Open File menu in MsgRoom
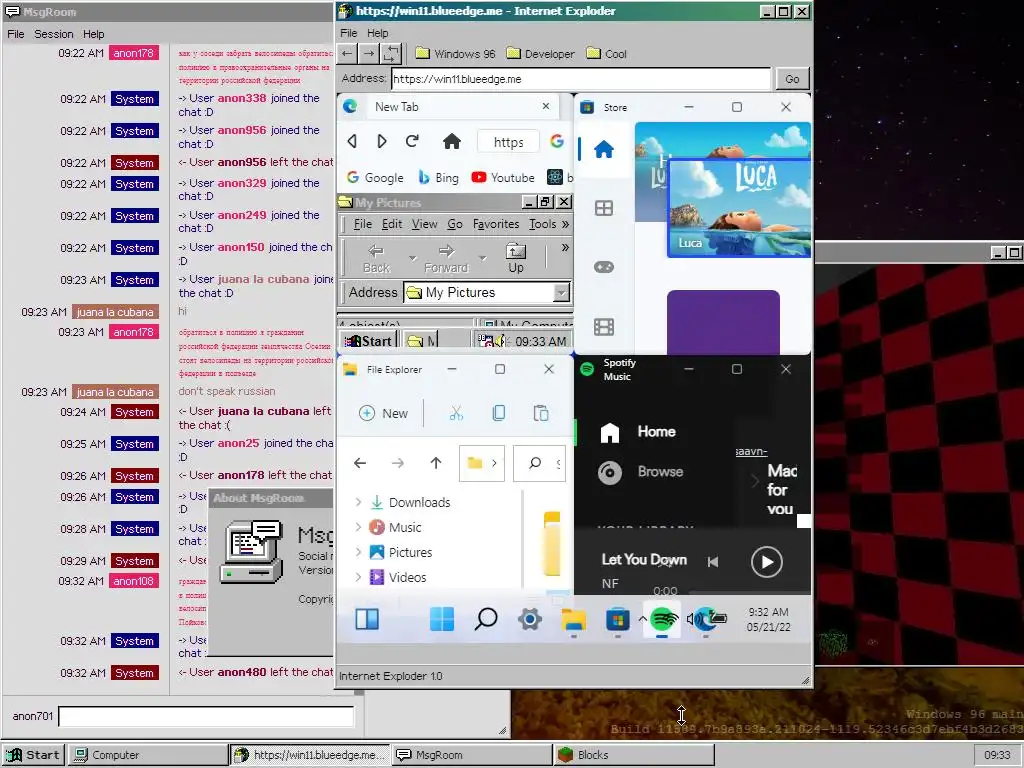1024x768 pixels. pyautogui.click(x=16, y=34)
